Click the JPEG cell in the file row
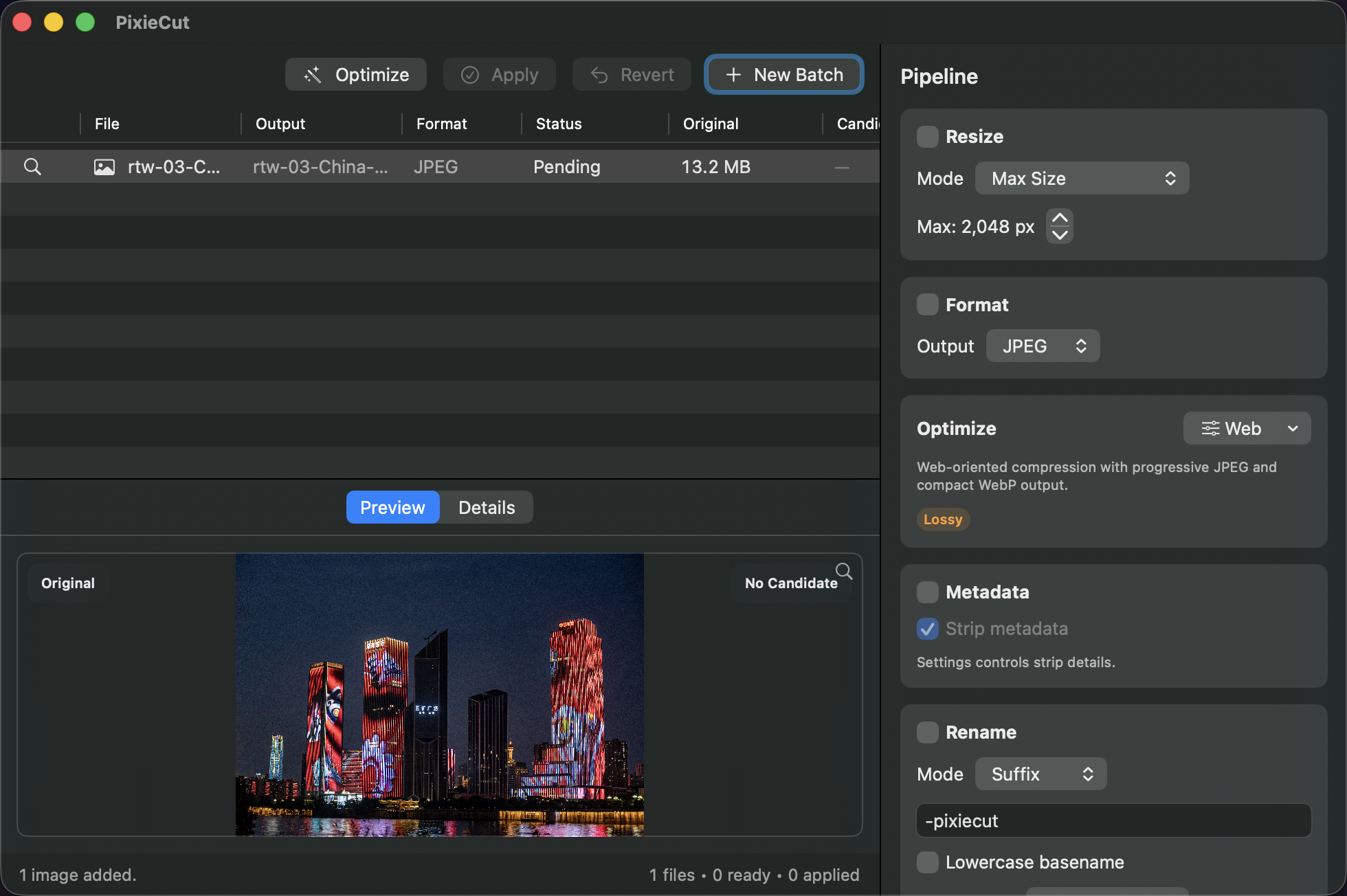Image resolution: width=1347 pixels, height=896 pixels. pyautogui.click(x=436, y=167)
